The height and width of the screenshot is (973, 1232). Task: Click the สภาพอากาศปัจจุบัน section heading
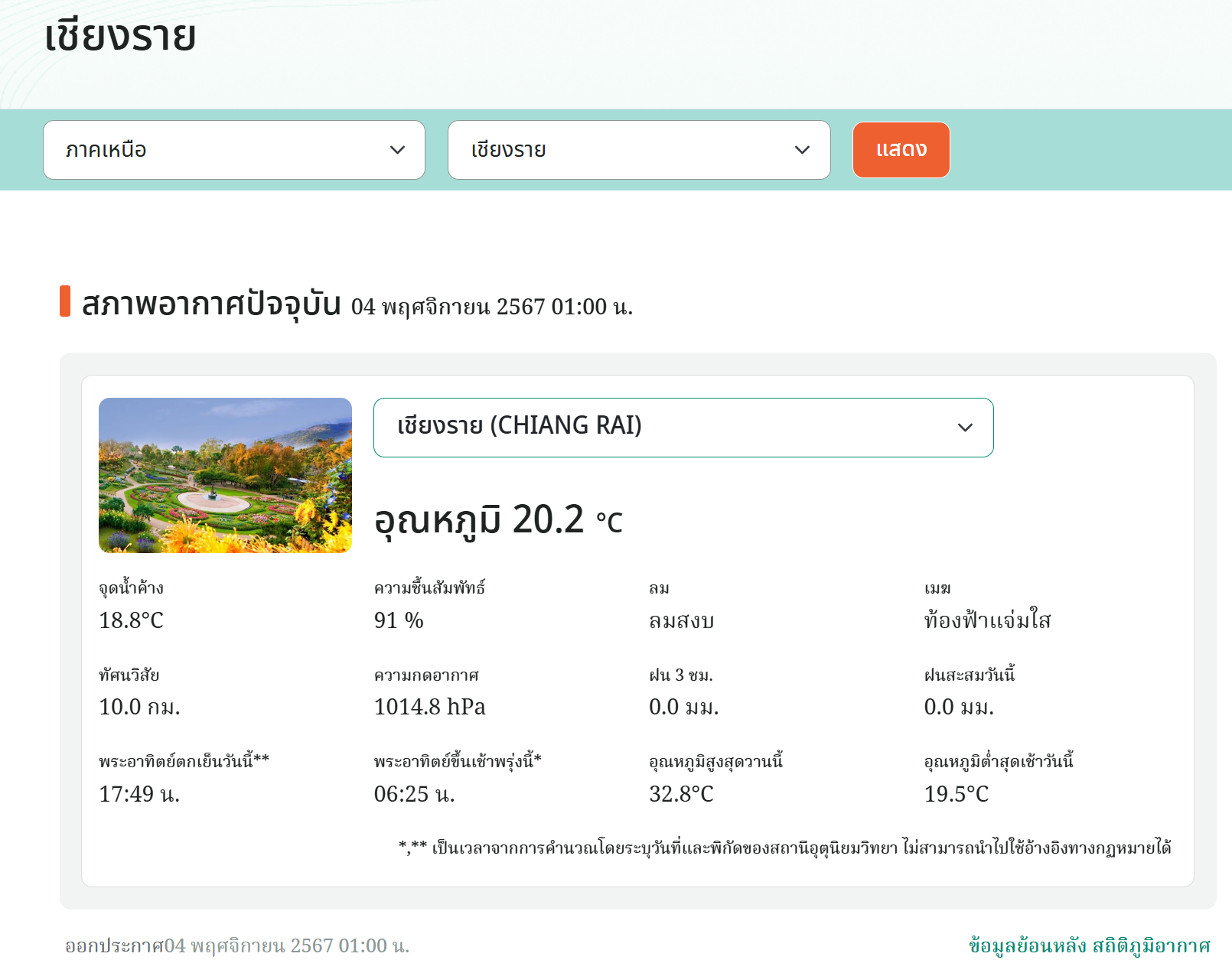pos(211,304)
